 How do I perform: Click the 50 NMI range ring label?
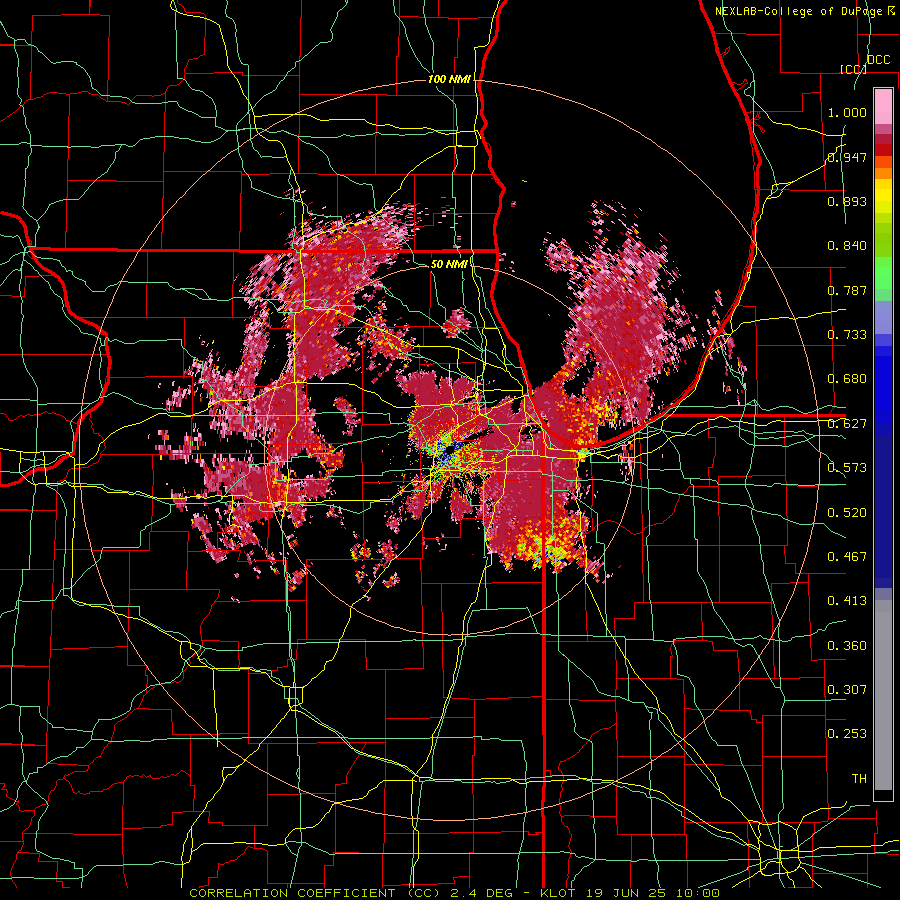[449, 264]
